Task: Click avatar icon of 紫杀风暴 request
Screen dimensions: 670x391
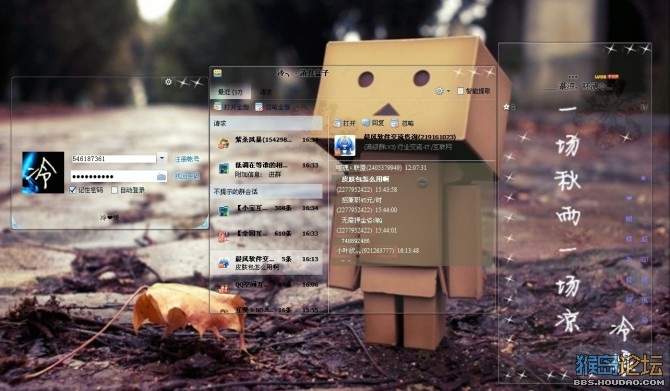Action: pos(223,143)
